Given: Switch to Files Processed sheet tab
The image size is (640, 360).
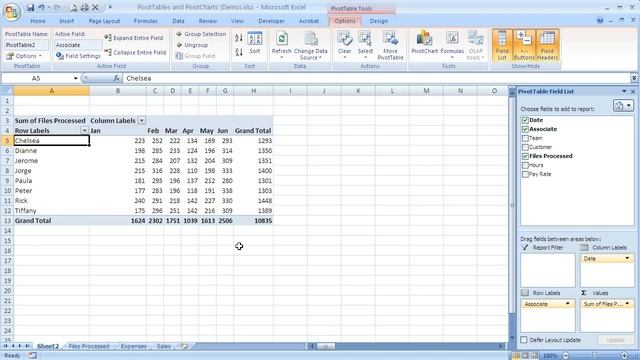Looking at the screenshot, I should click(89, 346).
